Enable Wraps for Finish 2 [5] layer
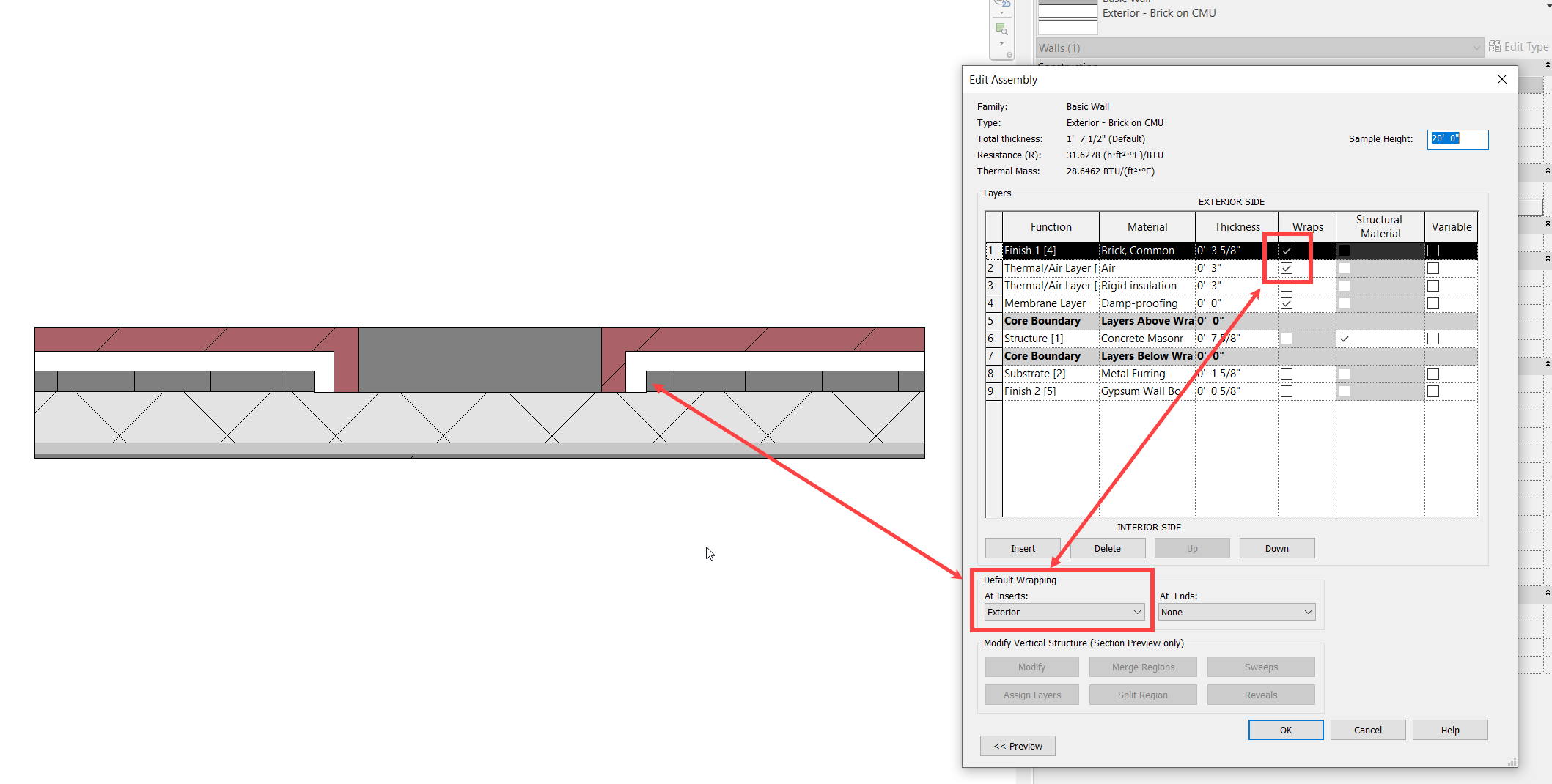 click(x=1287, y=391)
